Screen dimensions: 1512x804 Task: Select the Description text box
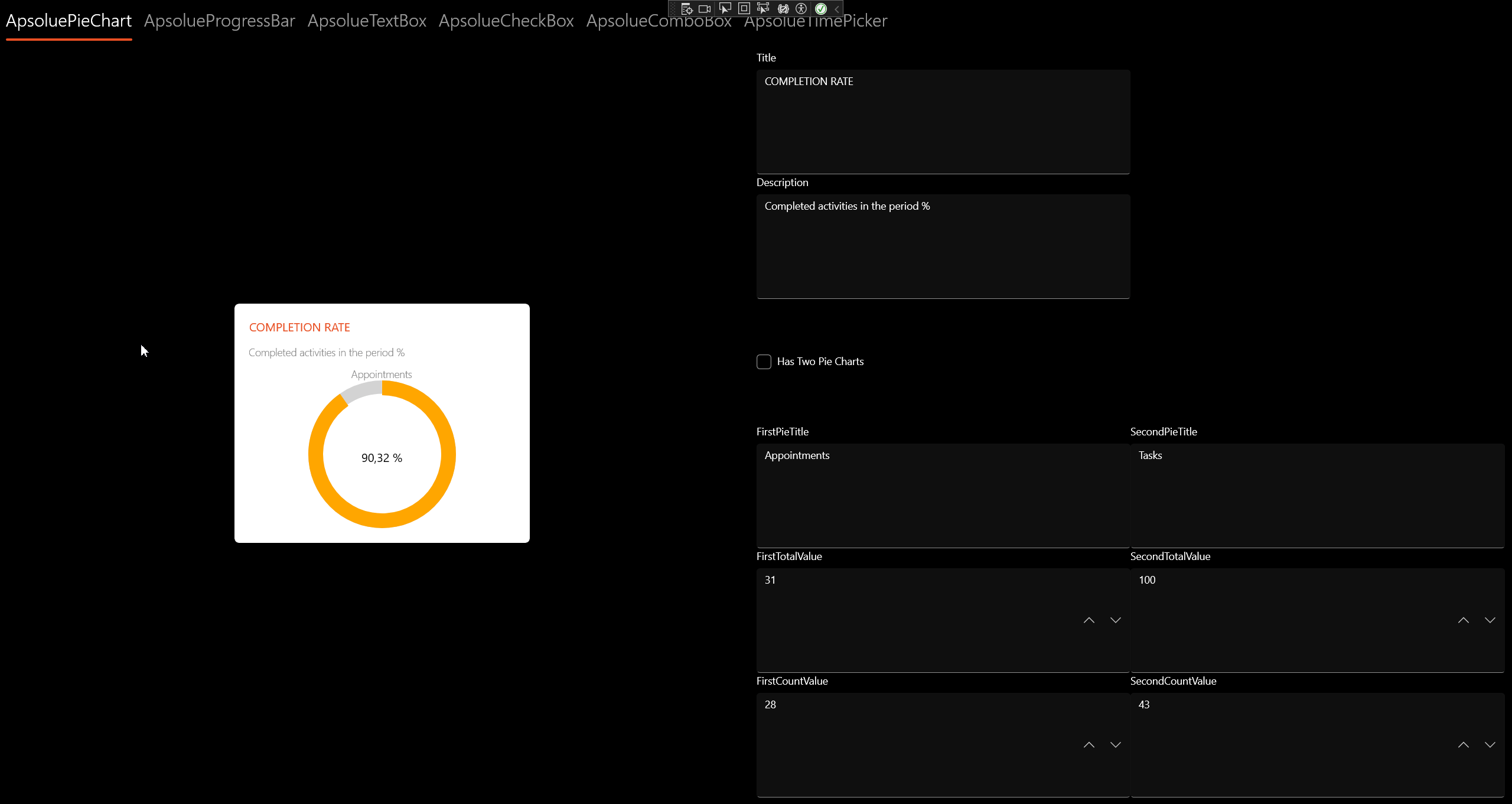pyautogui.click(x=942, y=245)
